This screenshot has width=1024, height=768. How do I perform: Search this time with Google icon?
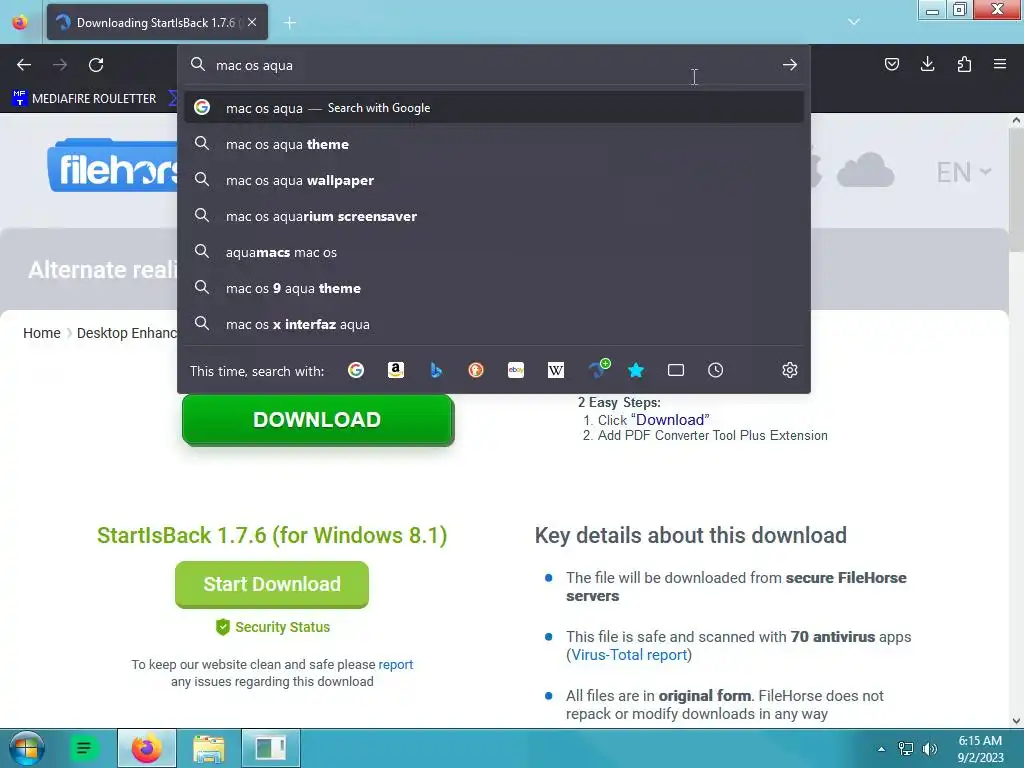[356, 370]
